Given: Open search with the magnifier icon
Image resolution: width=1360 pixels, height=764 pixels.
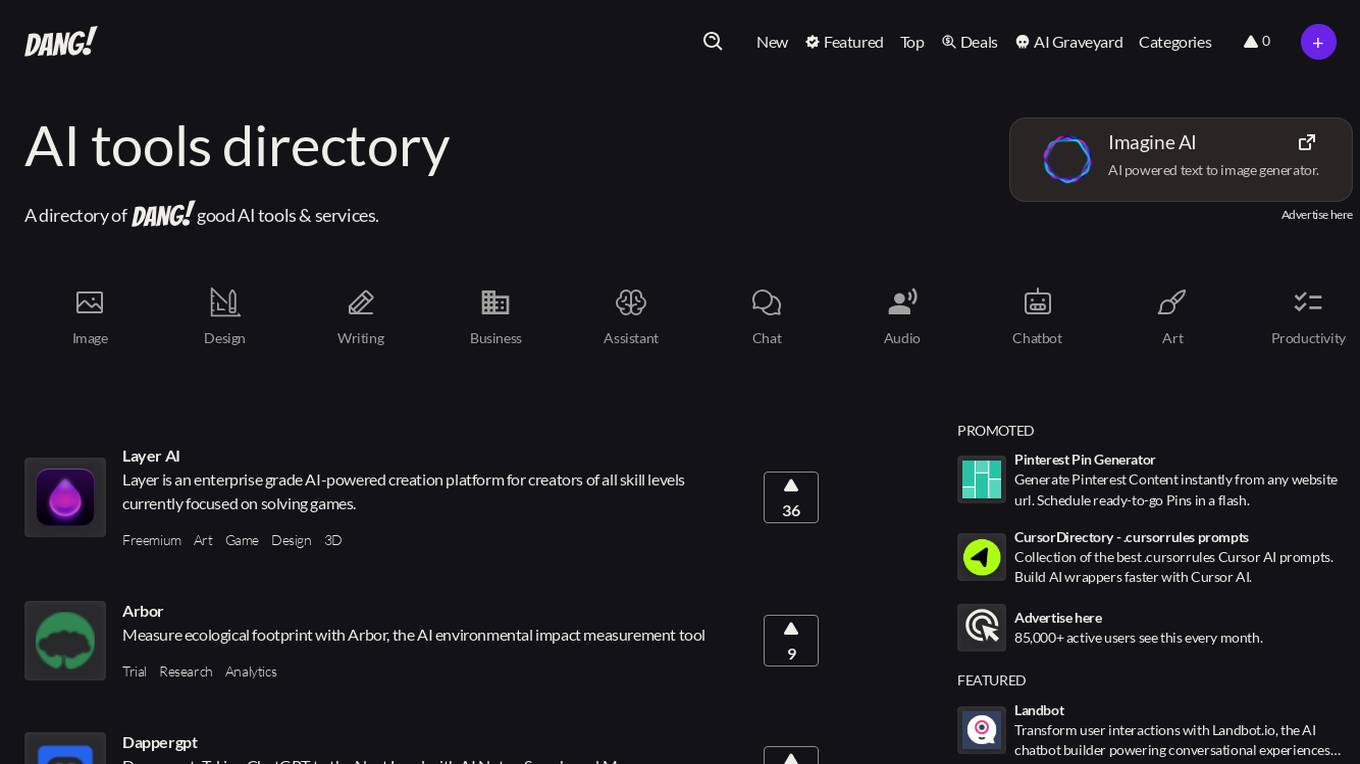Looking at the screenshot, I should (x=713, y=41).
